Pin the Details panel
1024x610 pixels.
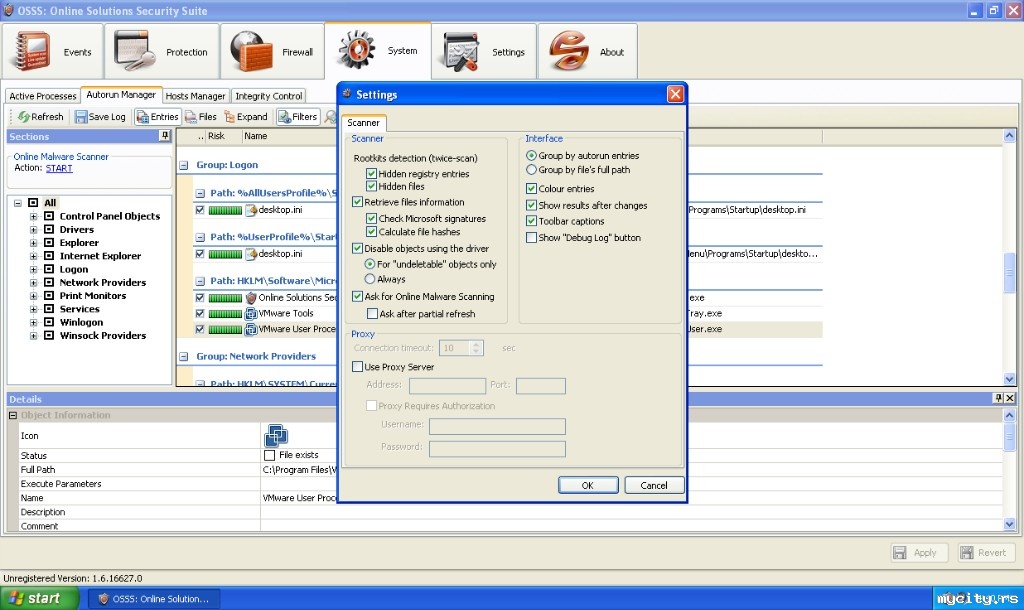(x=998, y=398)
